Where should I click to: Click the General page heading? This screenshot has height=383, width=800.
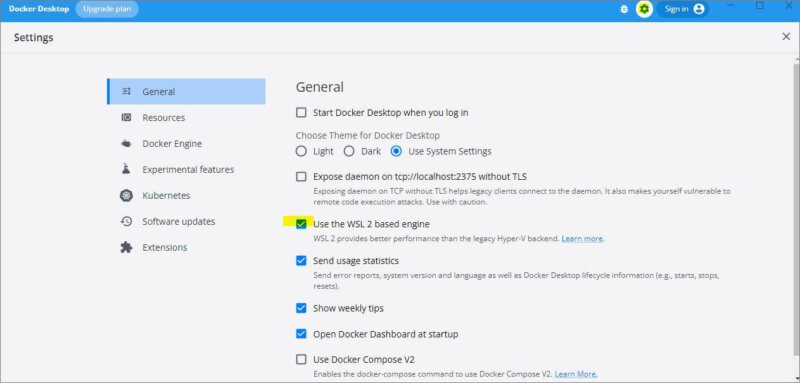[320, 87]
